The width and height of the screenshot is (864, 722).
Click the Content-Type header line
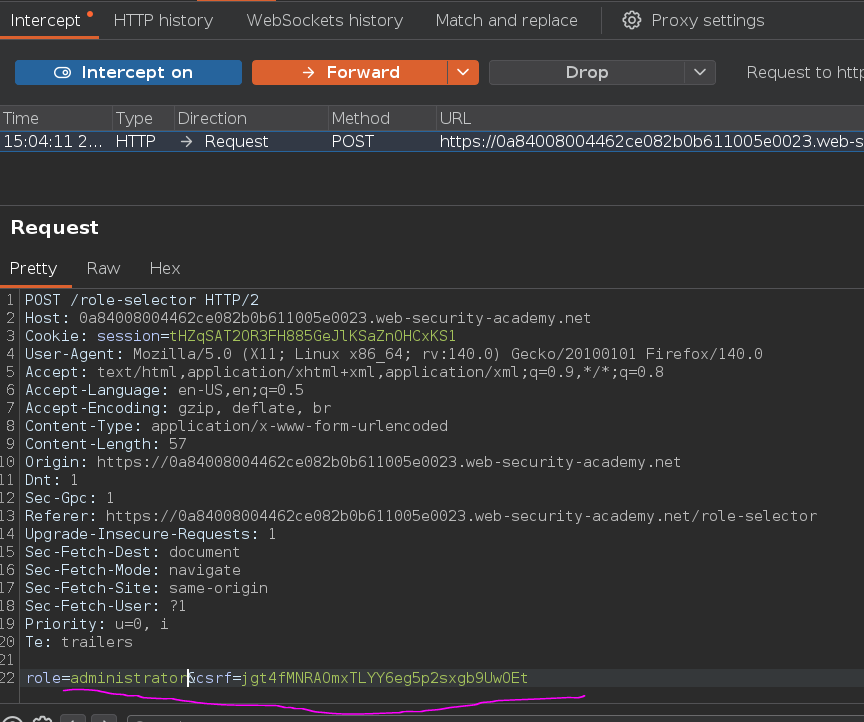coord(236,426)
